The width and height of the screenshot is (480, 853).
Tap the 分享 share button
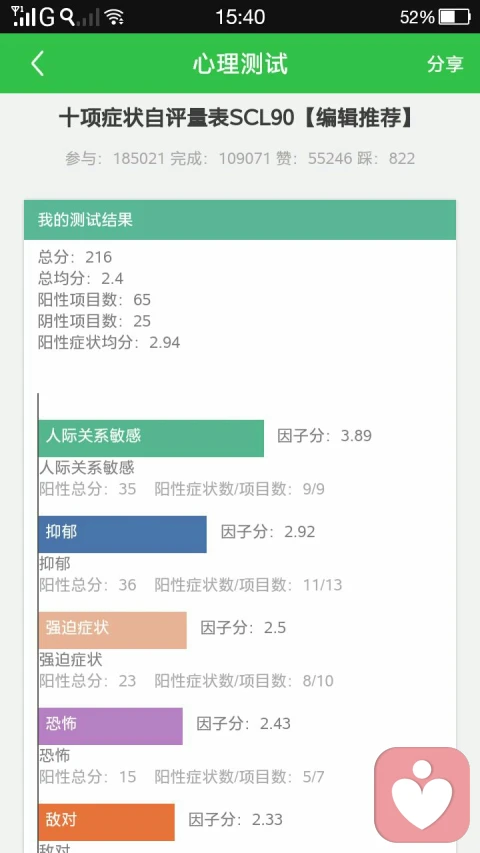445,64
